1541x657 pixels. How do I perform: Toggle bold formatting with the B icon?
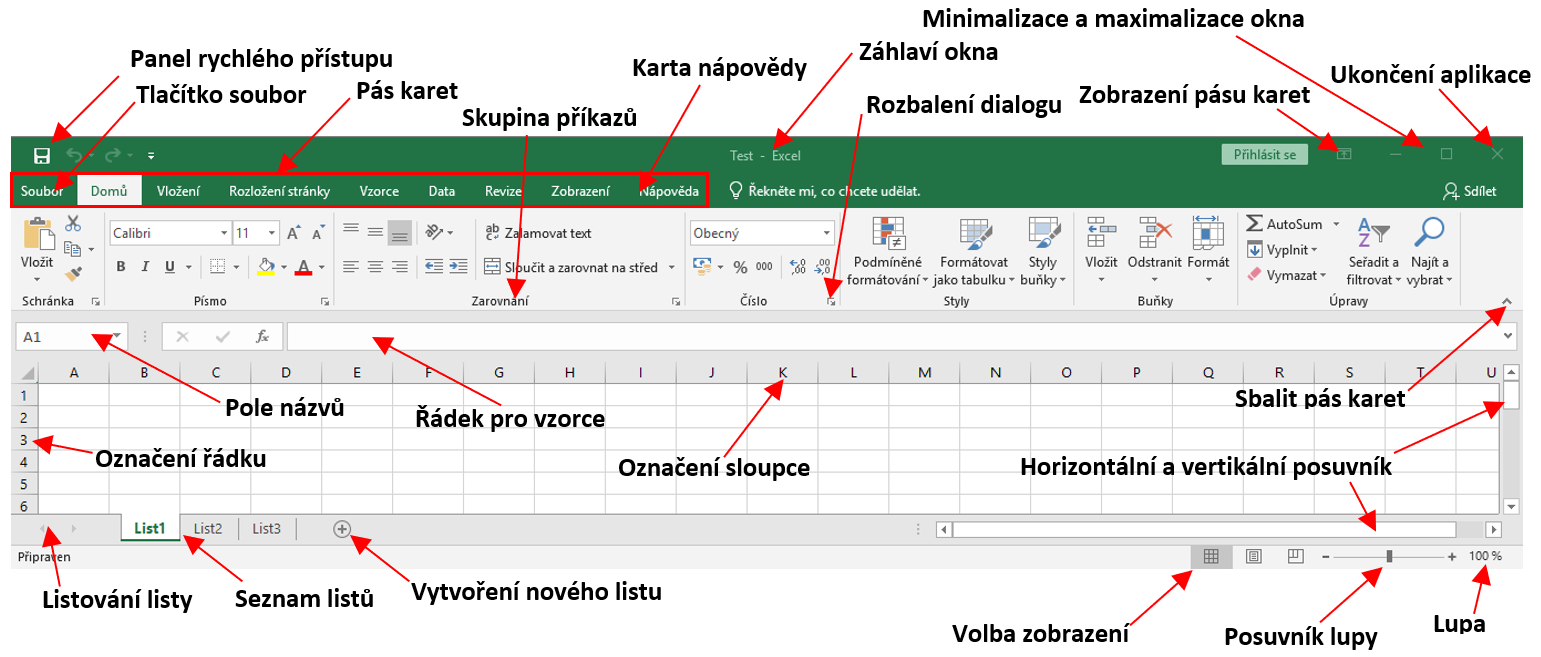[x=120, y=267]
